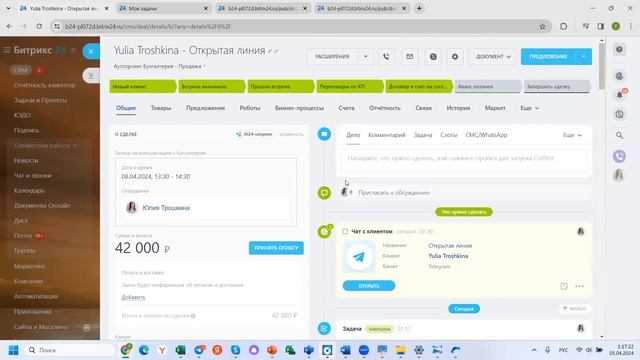Select the Аванс оплачен deal stage

[488, 87]
